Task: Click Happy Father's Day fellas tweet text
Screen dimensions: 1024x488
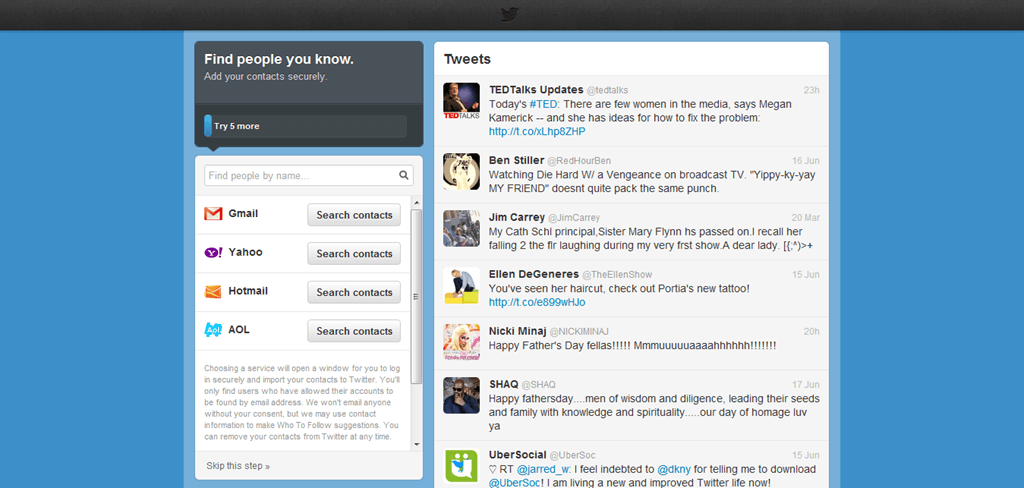Action: tap(632, 345)
